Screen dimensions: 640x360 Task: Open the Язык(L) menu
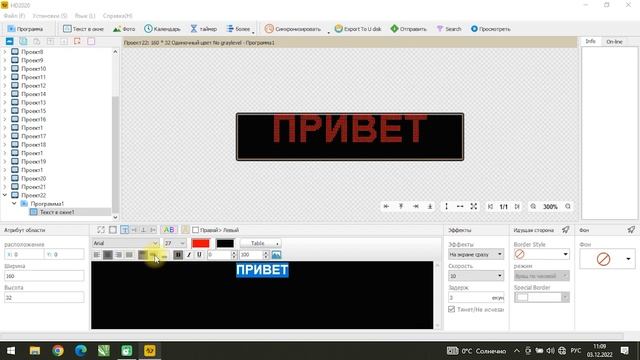coord(85,16)
